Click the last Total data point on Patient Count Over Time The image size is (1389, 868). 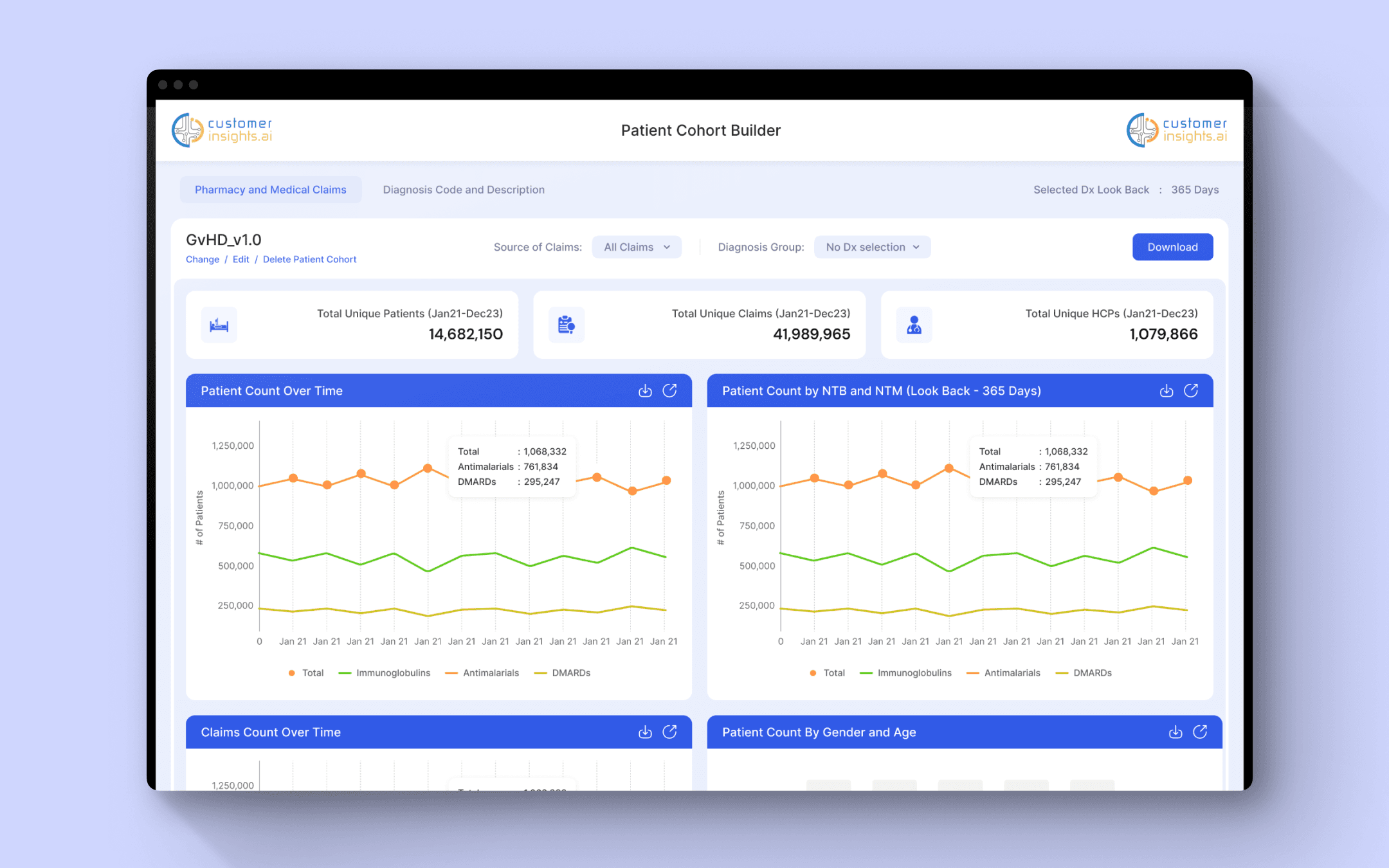tap(666, 480)
